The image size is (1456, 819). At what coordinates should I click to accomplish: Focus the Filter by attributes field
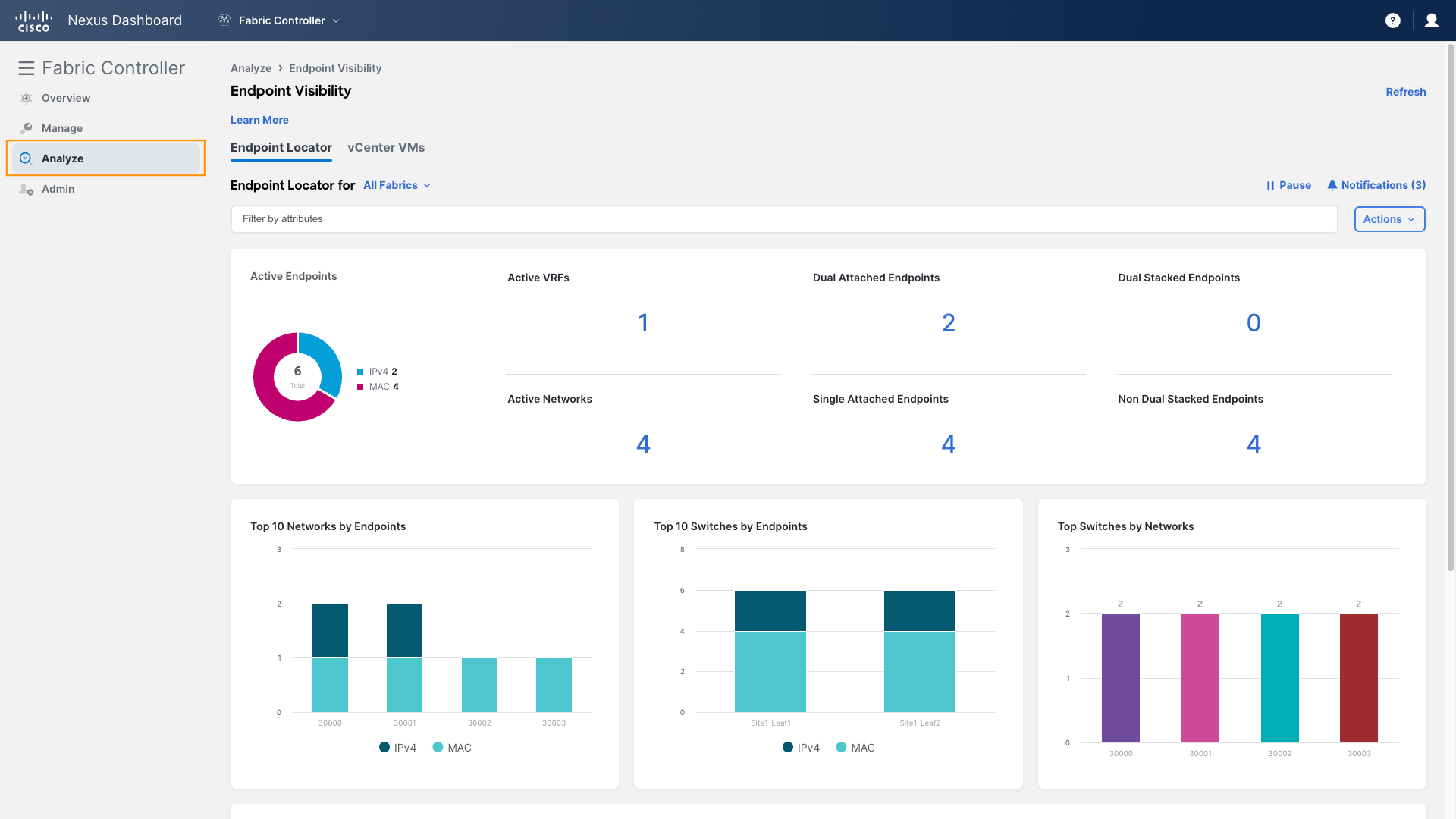point(784,219)
